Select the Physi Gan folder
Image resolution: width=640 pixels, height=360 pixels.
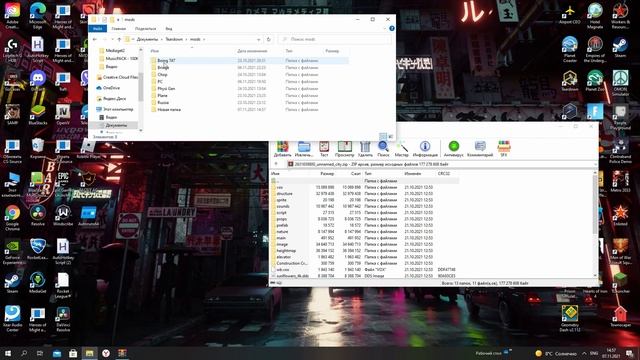[166, 89]
